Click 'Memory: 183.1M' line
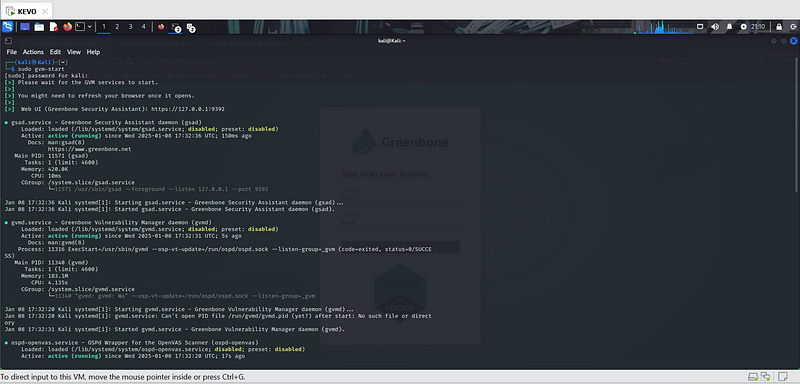Viewport: 800px width, 384px height. point(44,275)
